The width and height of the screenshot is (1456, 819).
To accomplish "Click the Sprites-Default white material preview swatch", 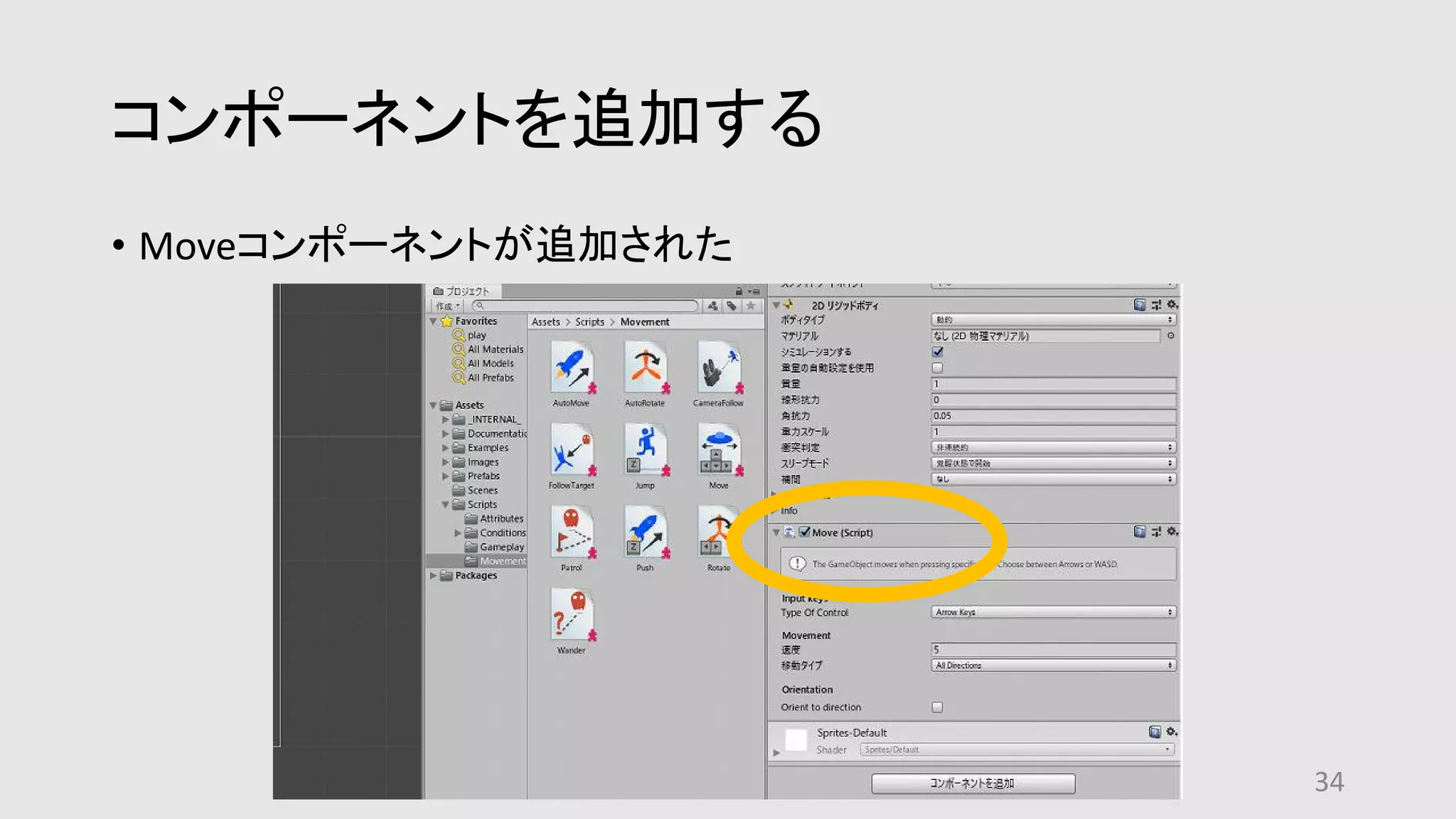I will [796, 739].
